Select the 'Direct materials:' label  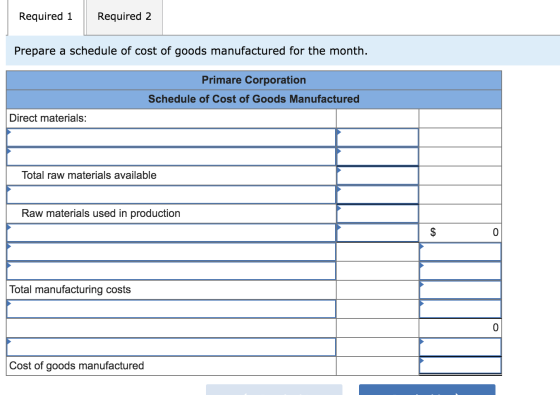coord(48,118)
